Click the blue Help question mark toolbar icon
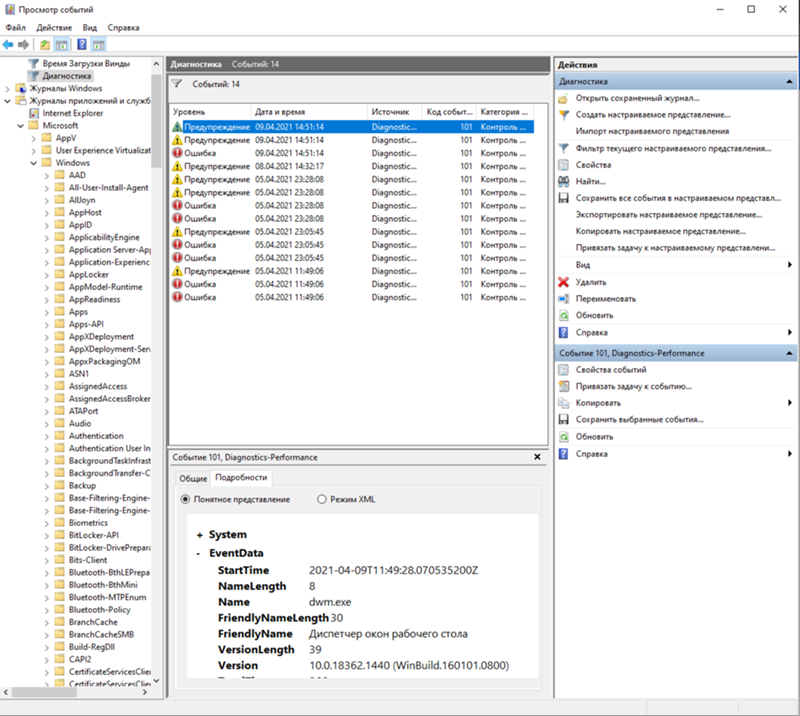Screen dimensions: 800x716 pyautogui.click(x=82, y=44)
